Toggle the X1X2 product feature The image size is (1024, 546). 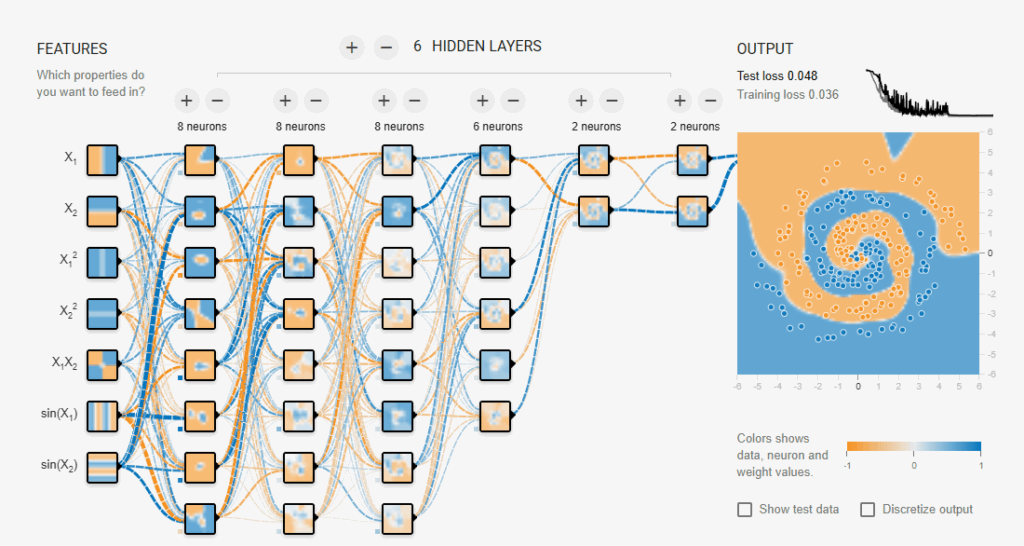103,365
